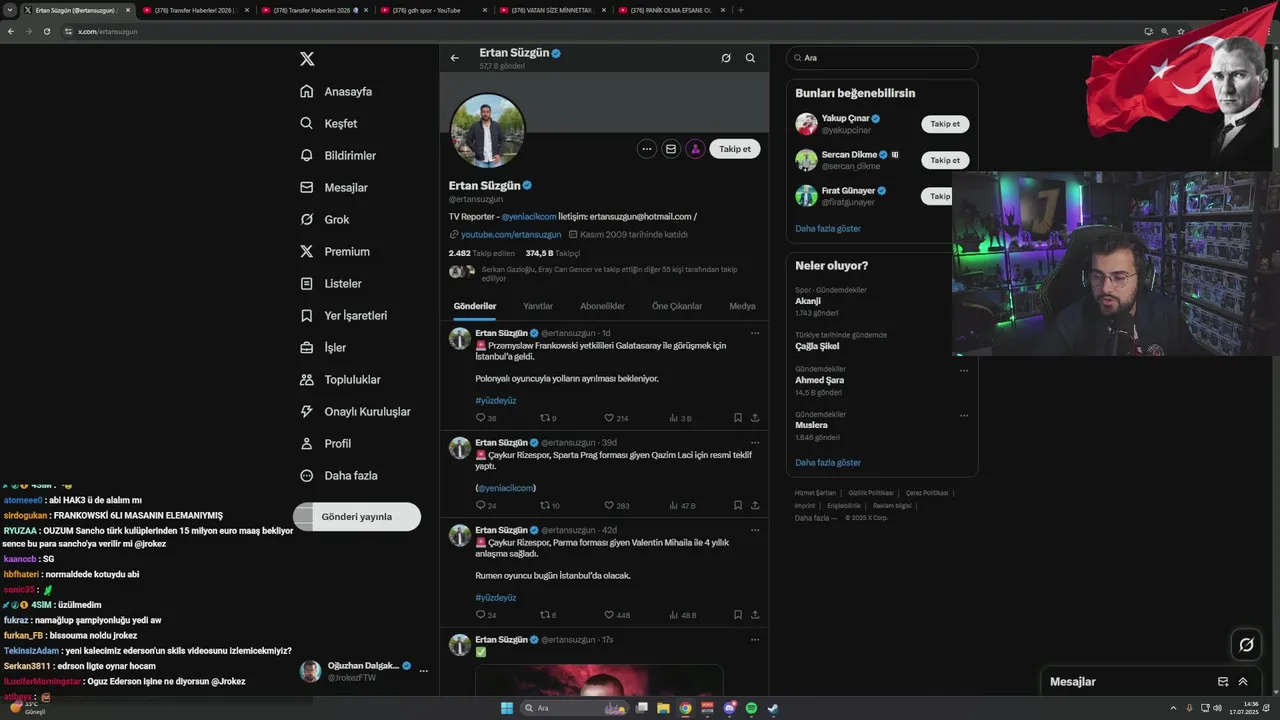This screenshot has width=1280, height=720.
Task: Click the new message icon in Mesajlar drawer
Action: point(1223,682)
